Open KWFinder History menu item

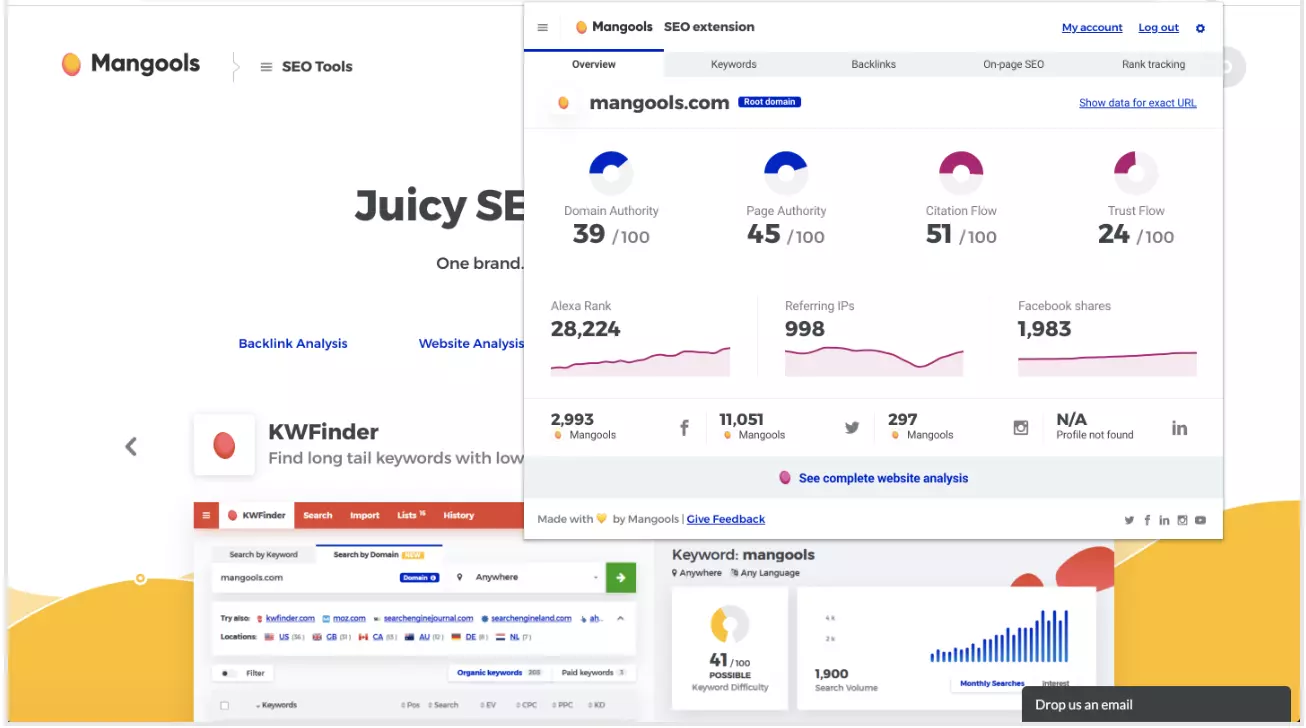click(459, 515)
